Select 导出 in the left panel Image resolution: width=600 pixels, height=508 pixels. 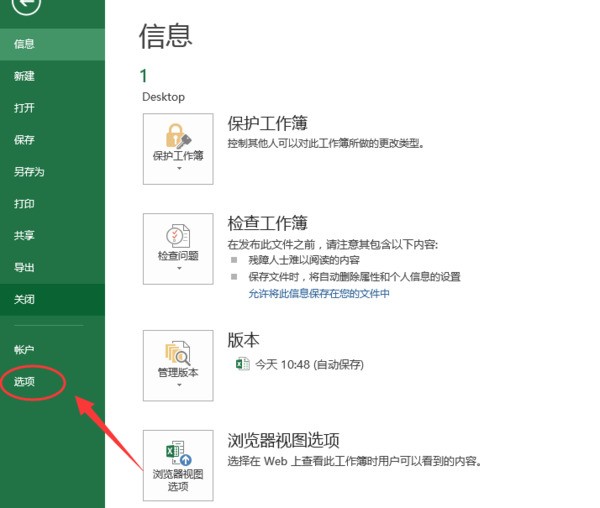coord(24,268)
